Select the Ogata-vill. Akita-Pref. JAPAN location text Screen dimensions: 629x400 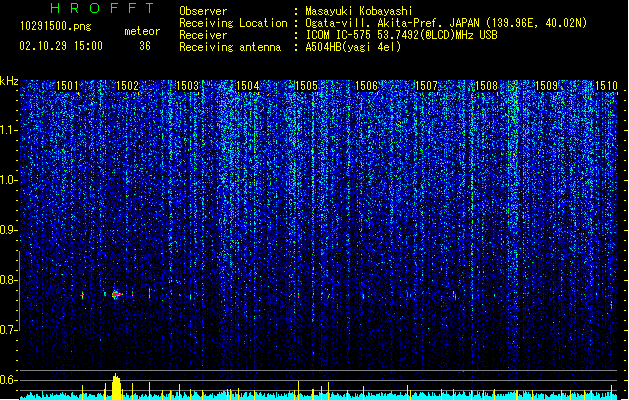(446, 23)
